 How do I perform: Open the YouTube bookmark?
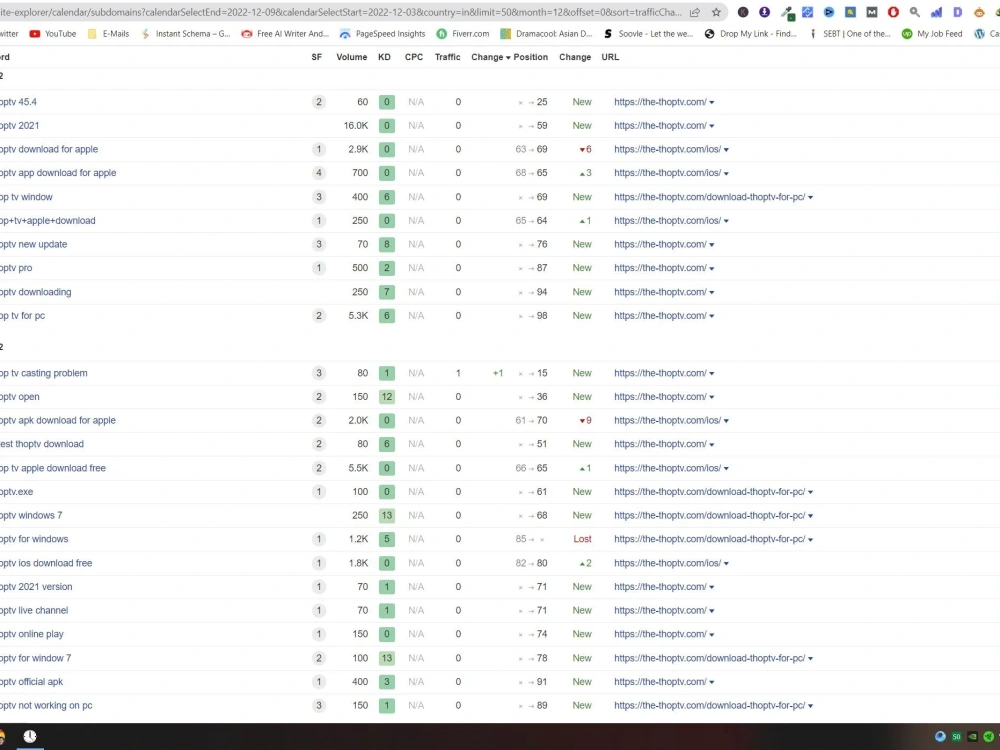[x=53, y=34]
